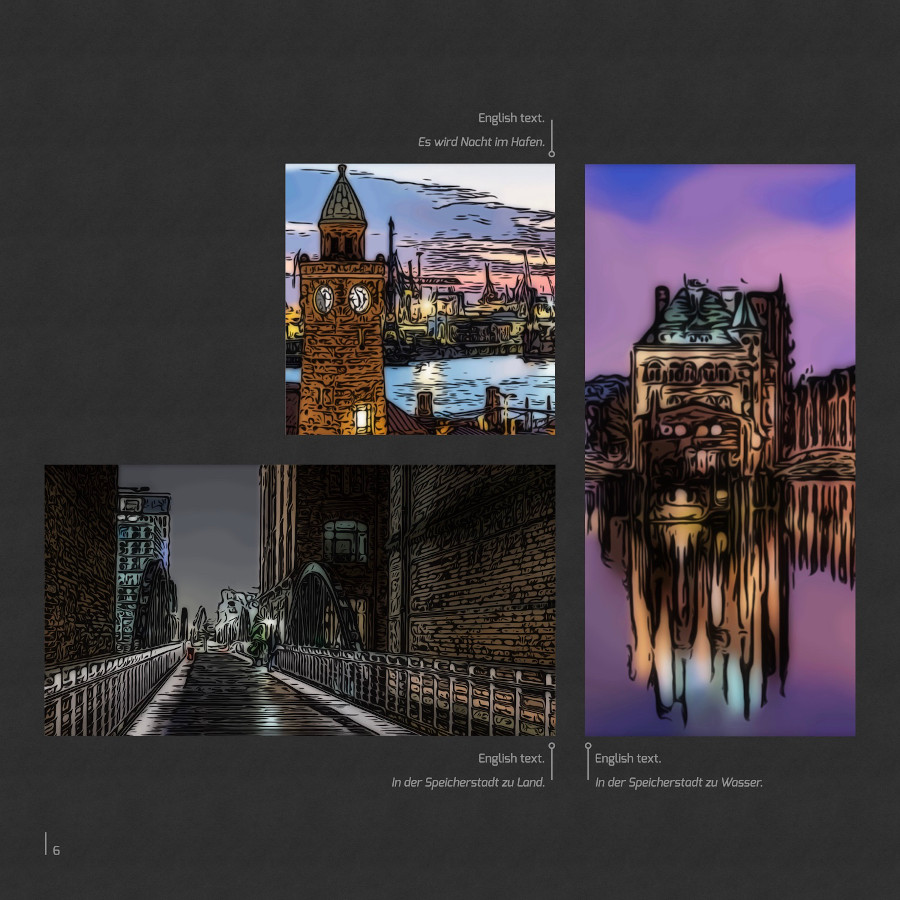Image resolution: width=900 pixels, height=900 pixels.
Task: Open the Speicherstadt bridge street image
Action: (x=300, y=600)
